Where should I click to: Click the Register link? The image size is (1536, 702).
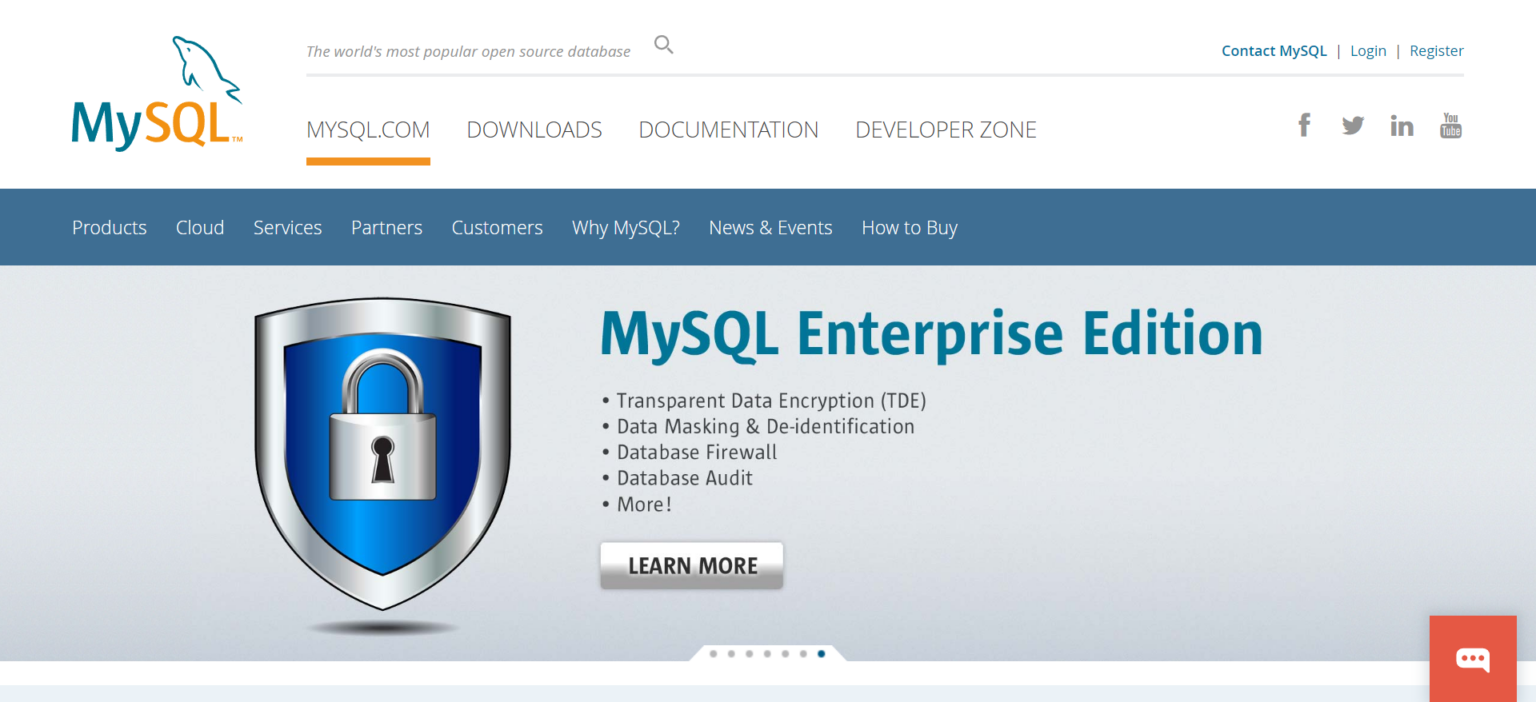point(1436,50)
